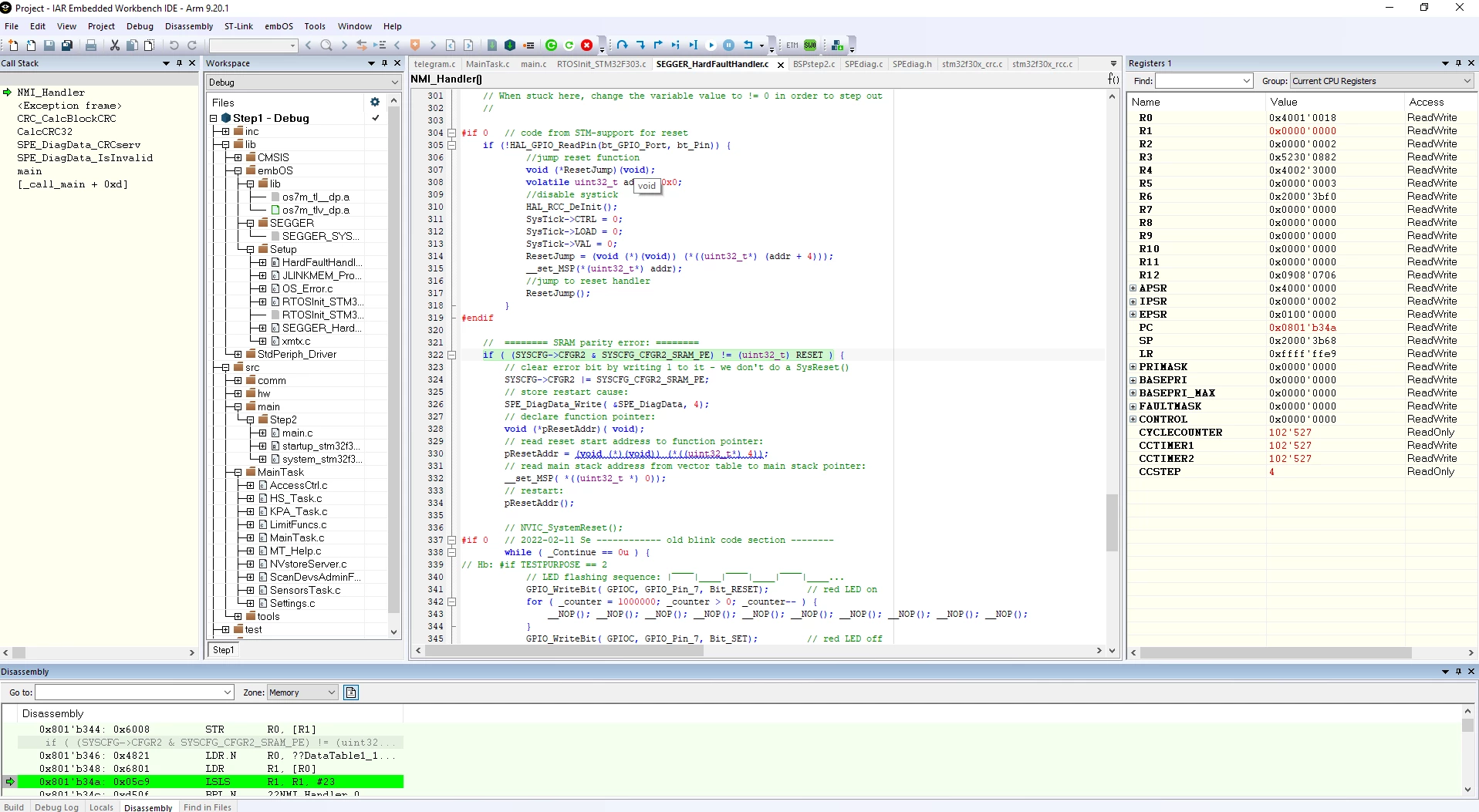Click the horizontal scrollbar of code editor
The width and height of the screenshot is (1479, 812).
(x=564, y=651)
